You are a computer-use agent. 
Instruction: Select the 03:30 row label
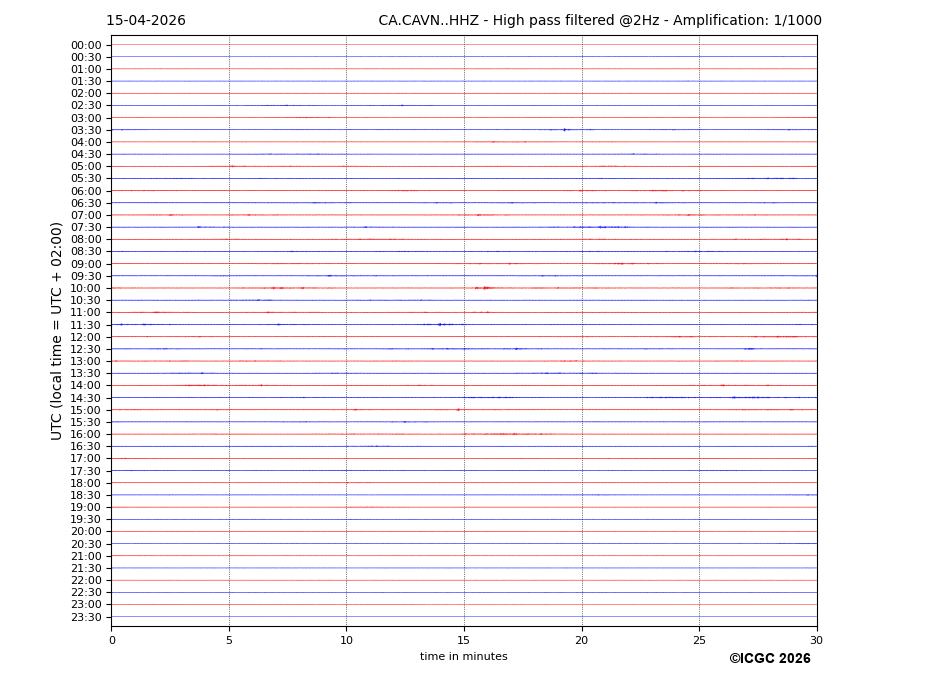(86, 130)
